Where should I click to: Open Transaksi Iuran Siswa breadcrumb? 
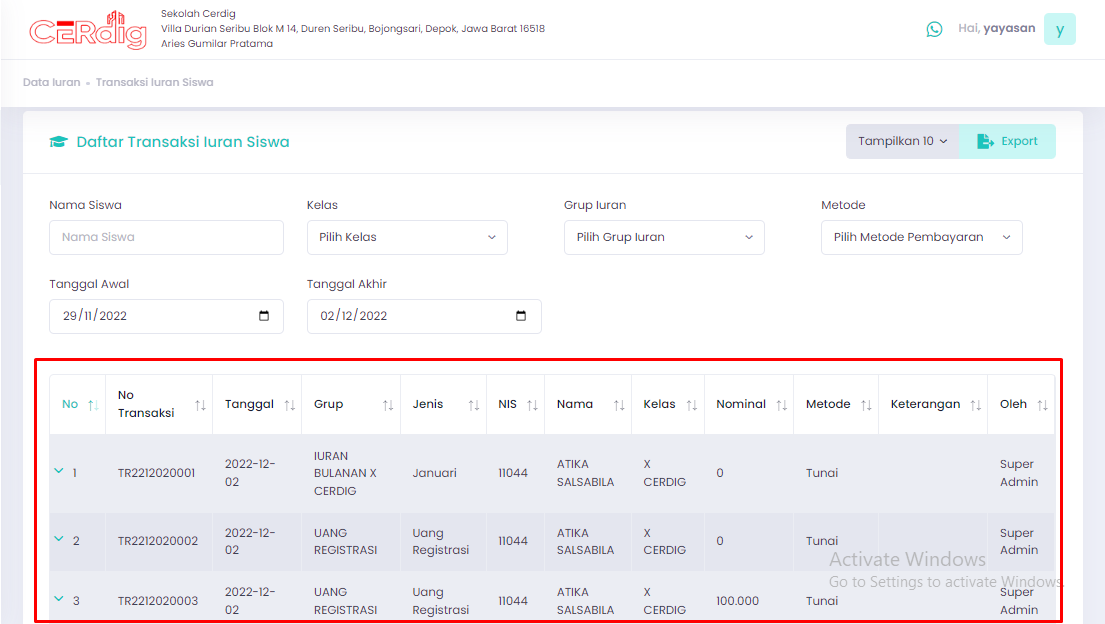tap(154, 82)
